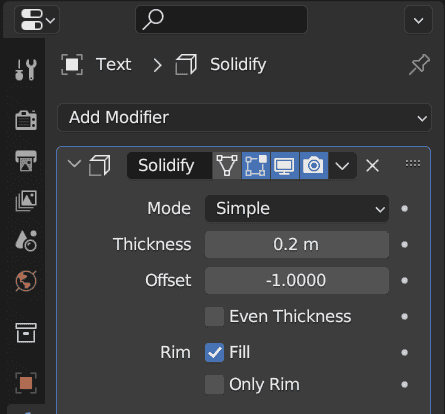
Task: Open the View Layer properties tab
Action: tap(26, 200)
